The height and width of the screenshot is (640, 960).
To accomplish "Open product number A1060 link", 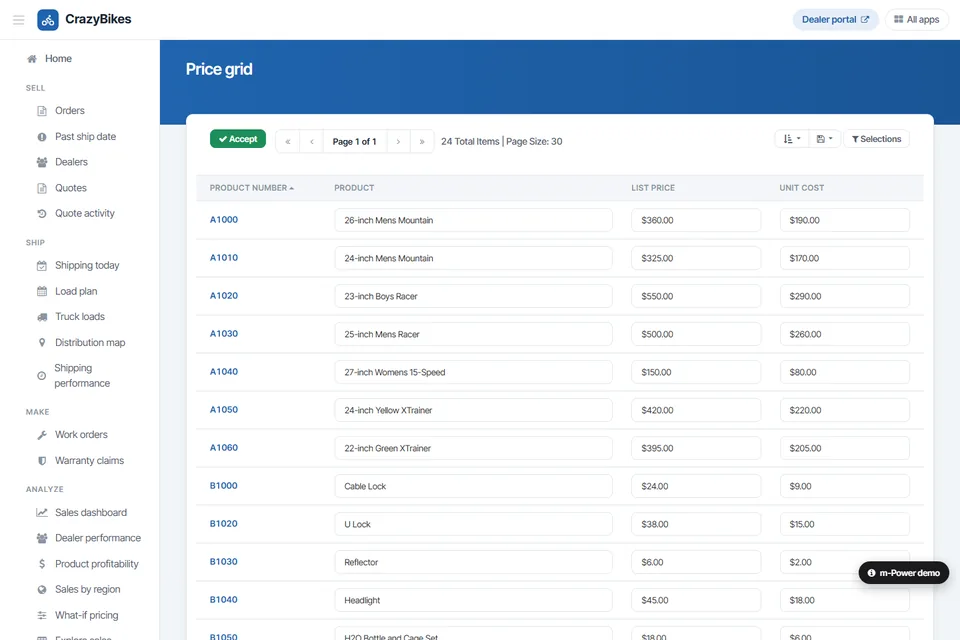I will tap(223, 448).
